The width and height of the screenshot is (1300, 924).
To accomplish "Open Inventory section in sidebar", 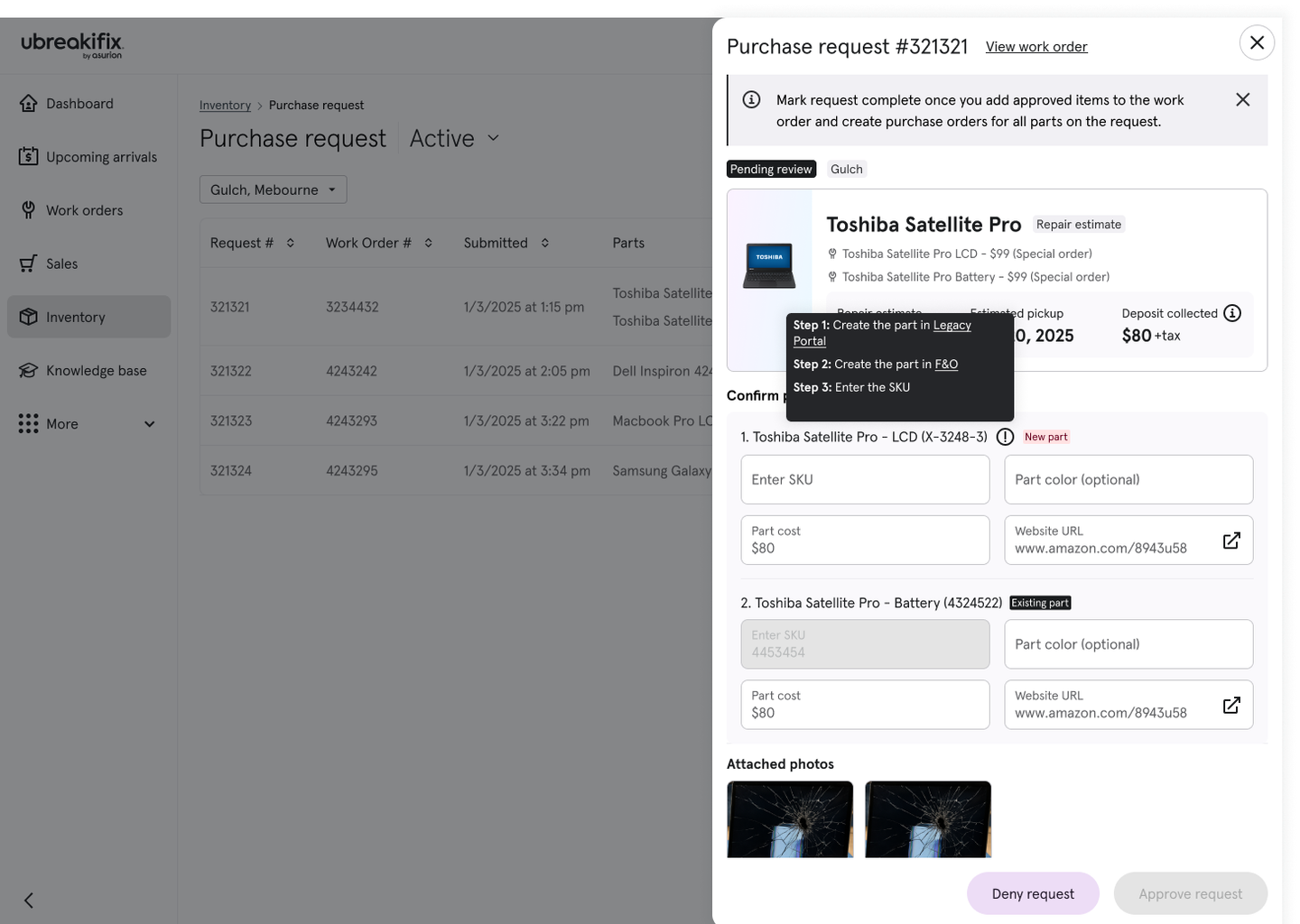I will [x=88, y=317].
